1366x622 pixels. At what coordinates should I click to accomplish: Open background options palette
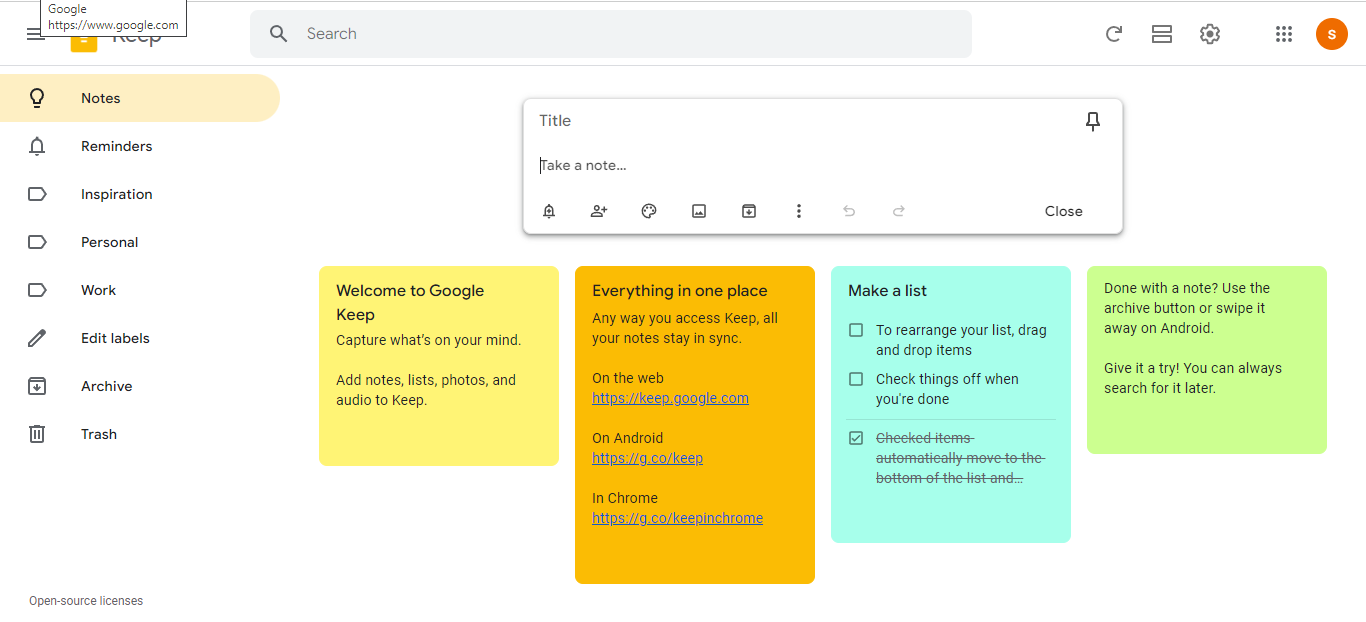point(649,211)
